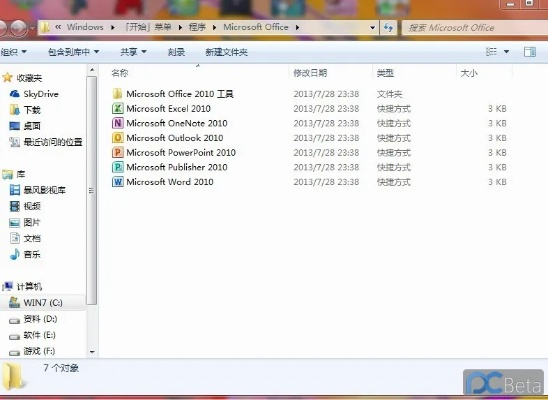The height and width of the screenshot is (400, 548).
Task: Click the 文件夹 type cell of the 工具 row
Action: pos(389,94)
